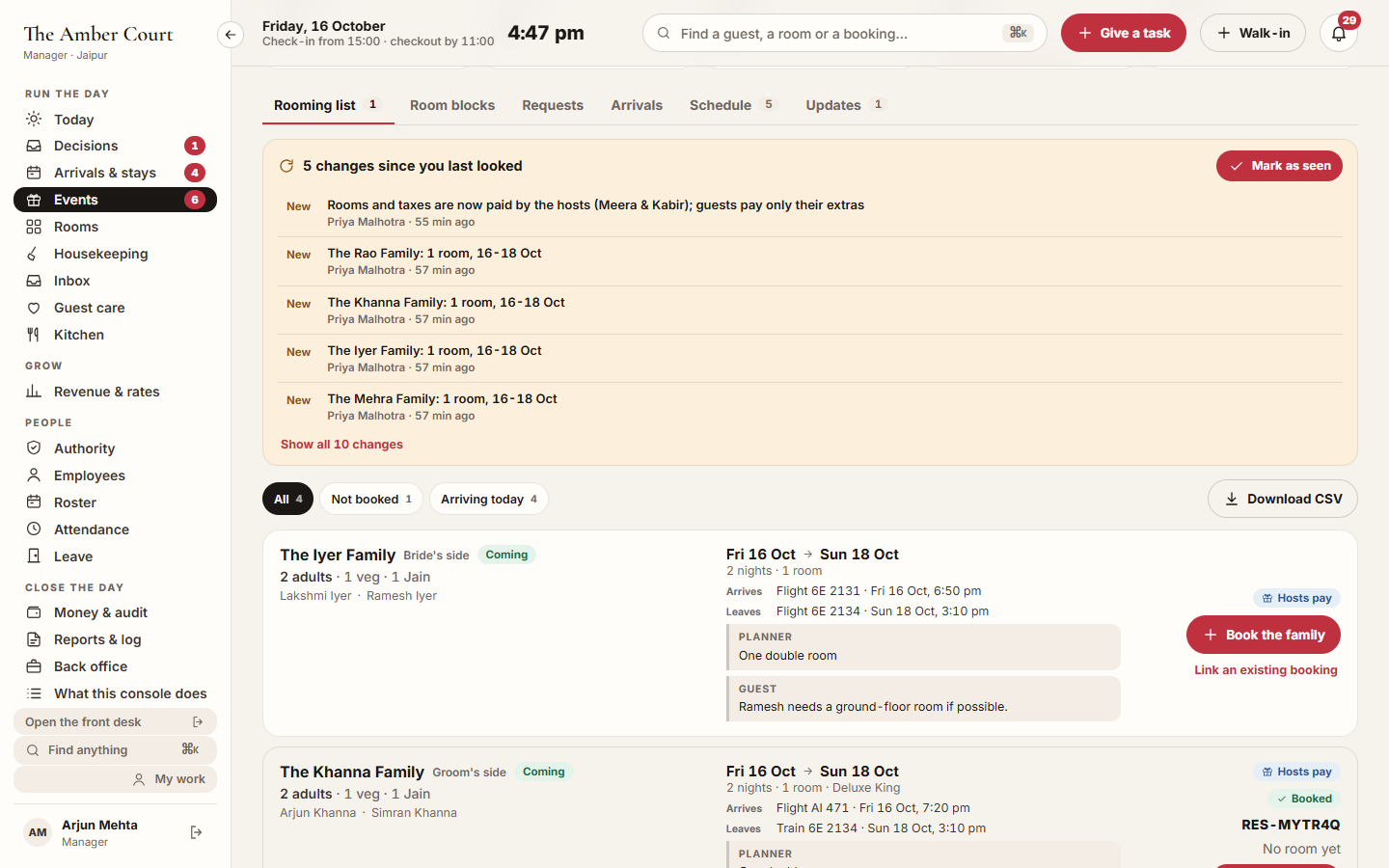The image size is (1389, 868).
Task: Open Reports & log
Action: [115, 639]
